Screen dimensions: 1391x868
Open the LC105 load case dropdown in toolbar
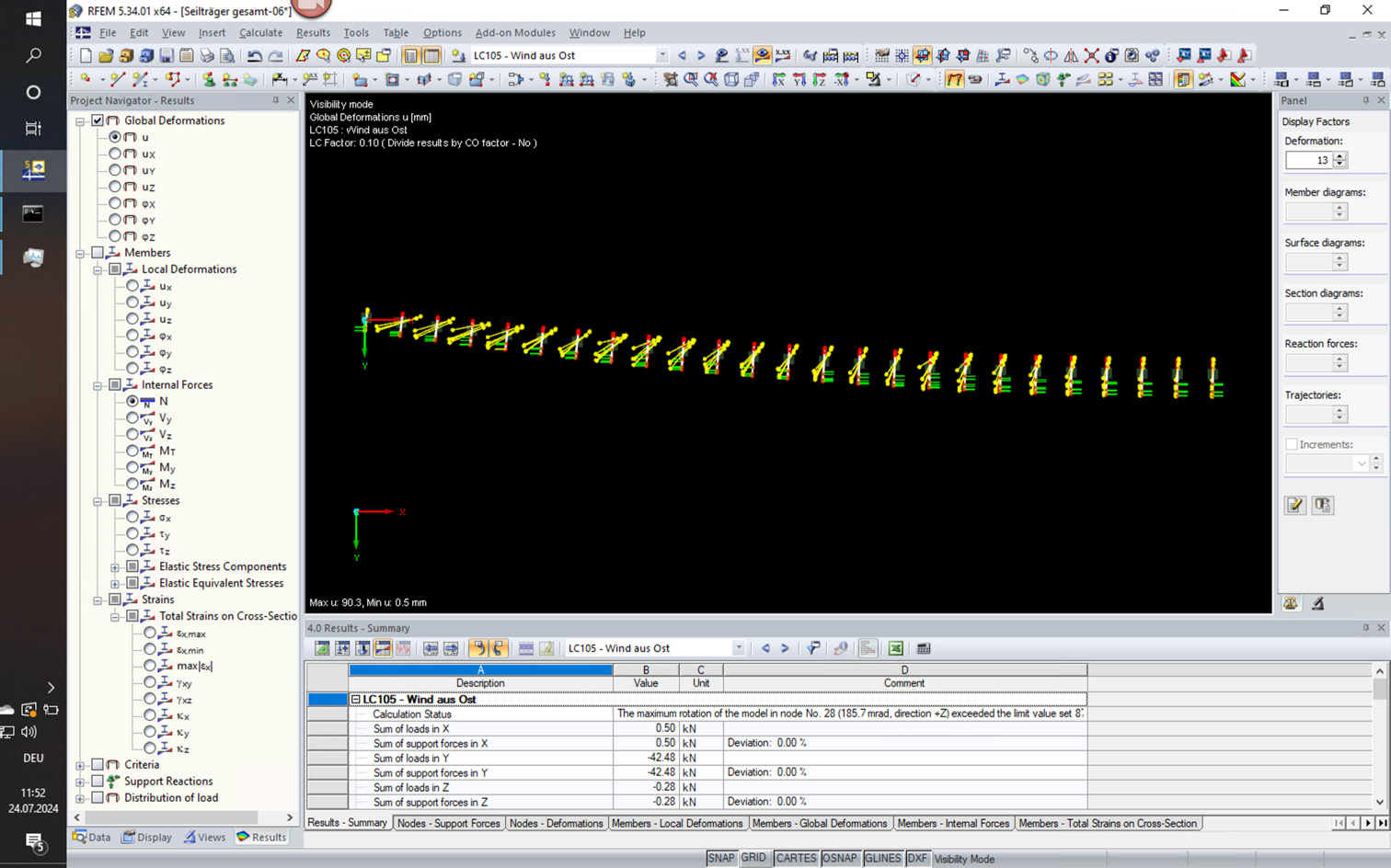(661, 56)
